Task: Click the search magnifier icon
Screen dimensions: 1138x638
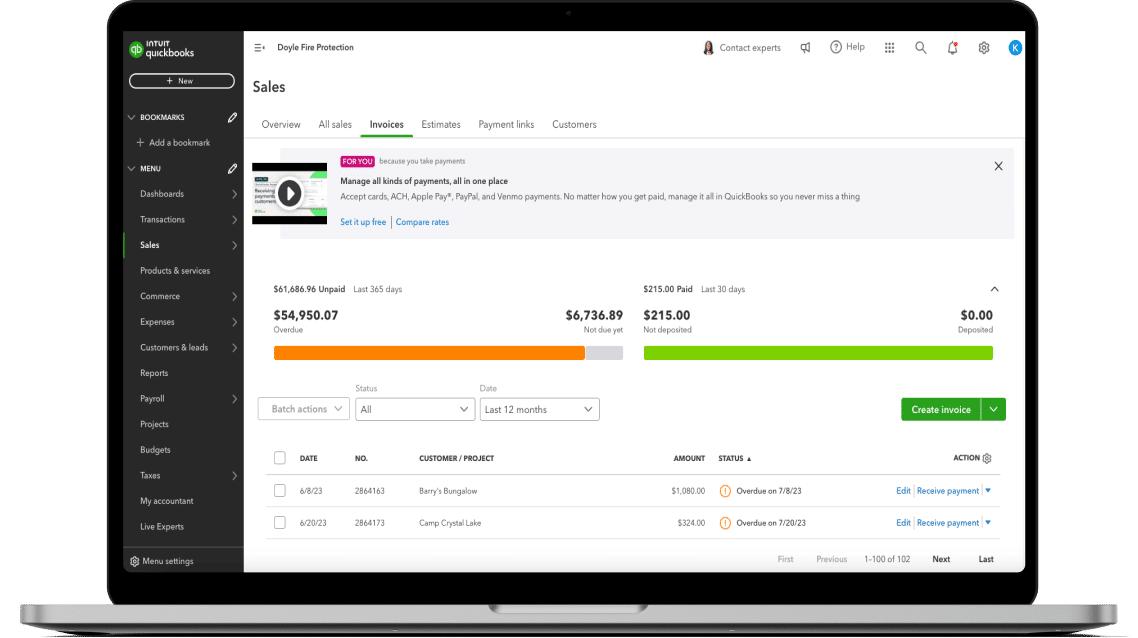Action: tap(921, 48)
